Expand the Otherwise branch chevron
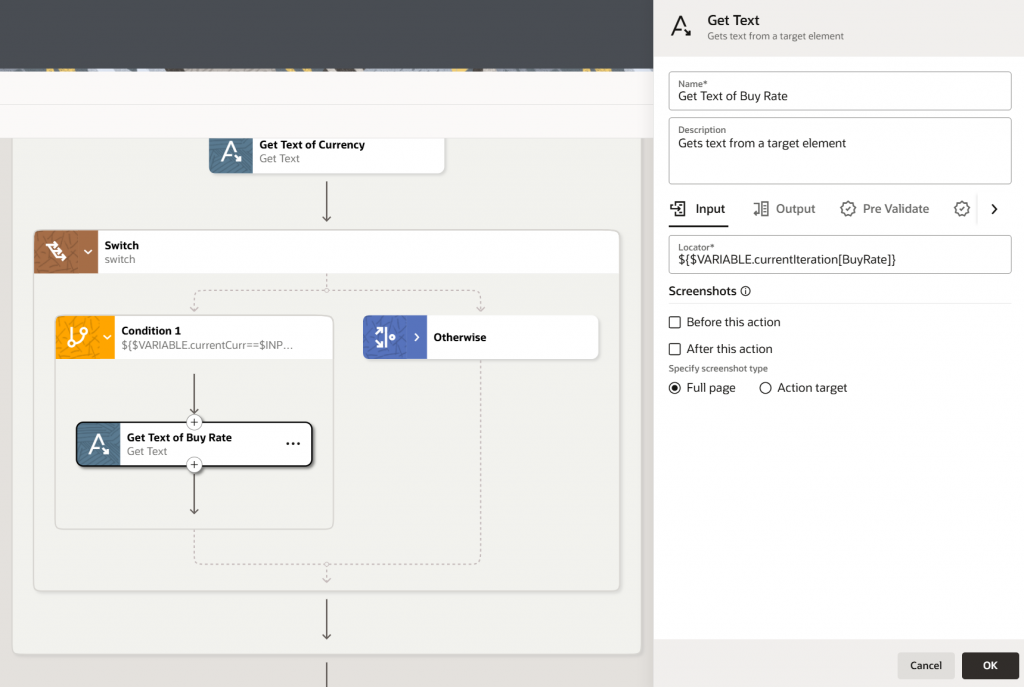This screenshot has height=687, width=1024. point(417,338)
